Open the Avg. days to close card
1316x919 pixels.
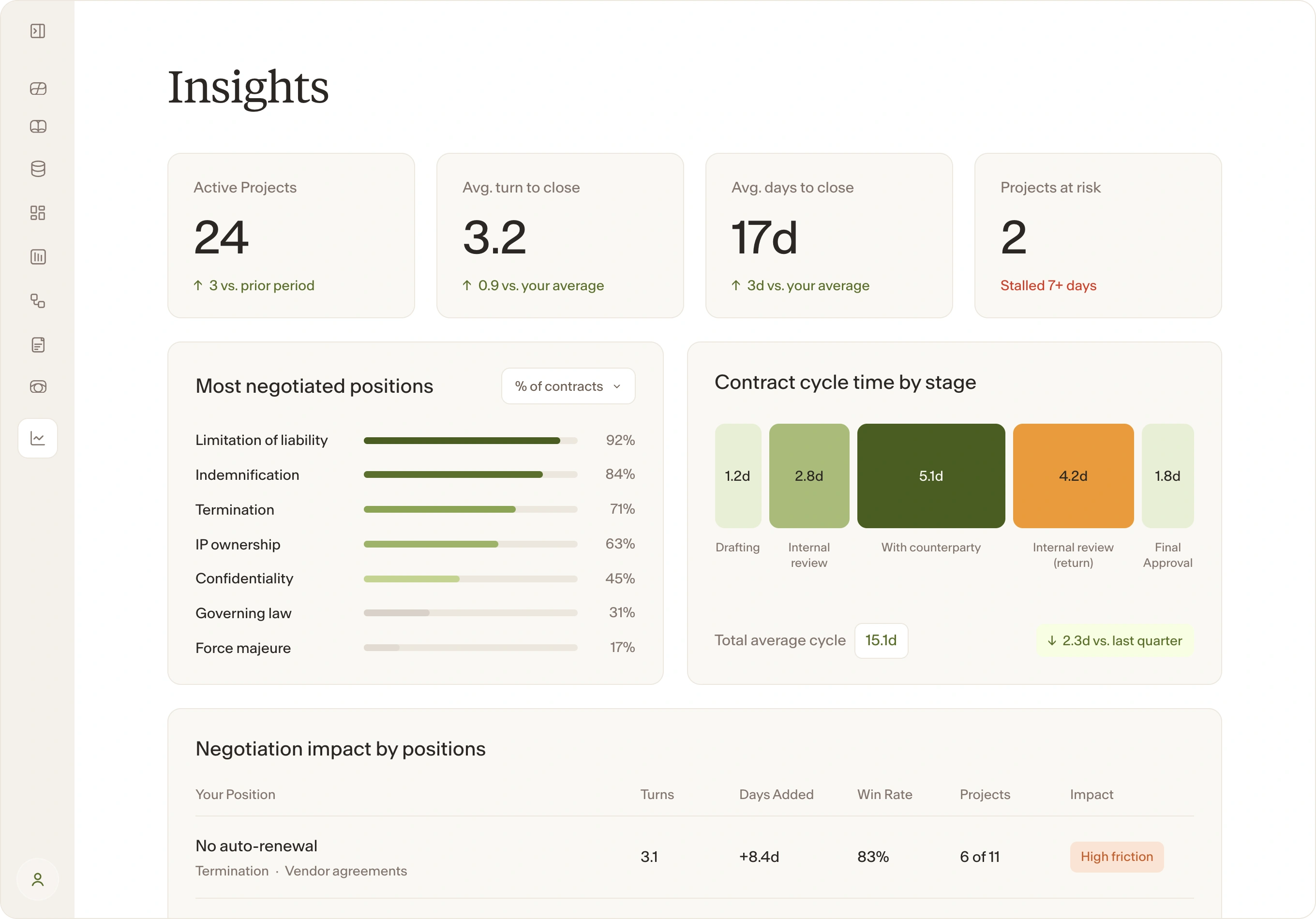829,236
